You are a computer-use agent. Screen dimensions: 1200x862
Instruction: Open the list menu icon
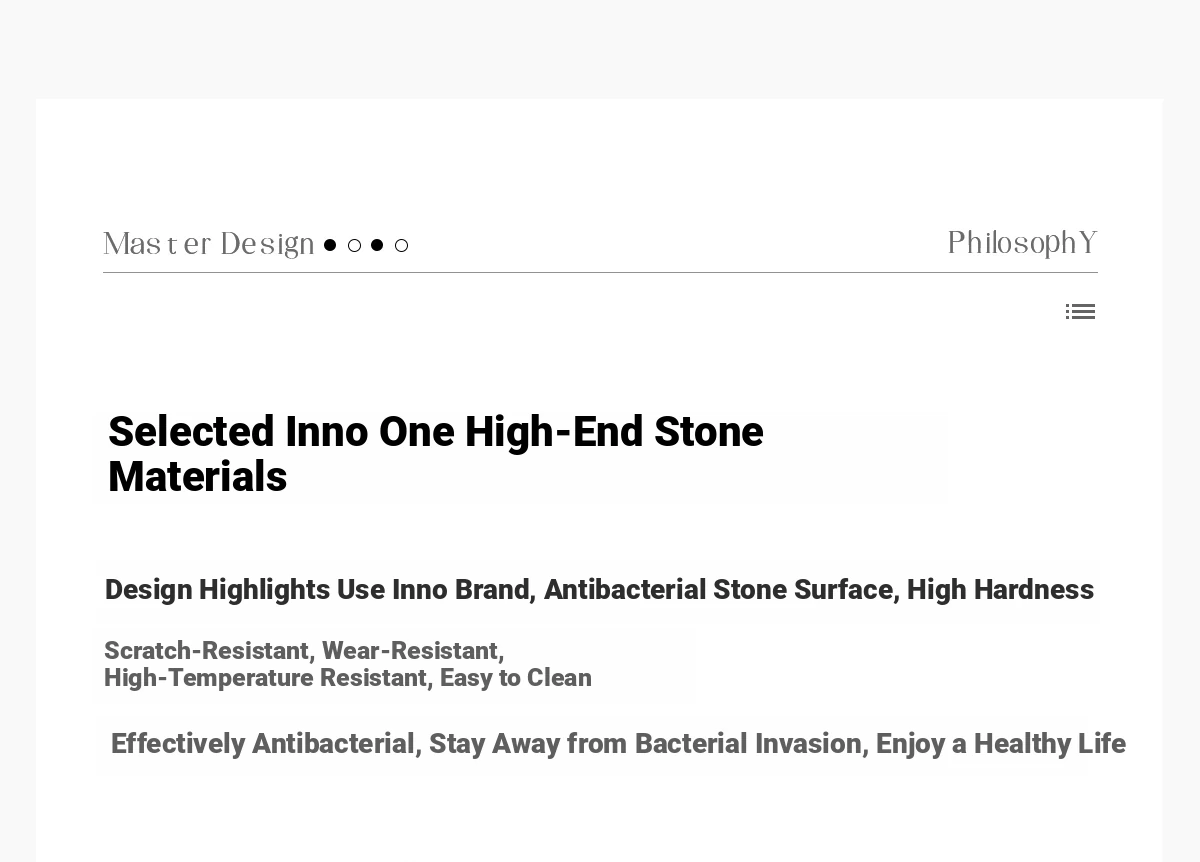[1080, 312]
